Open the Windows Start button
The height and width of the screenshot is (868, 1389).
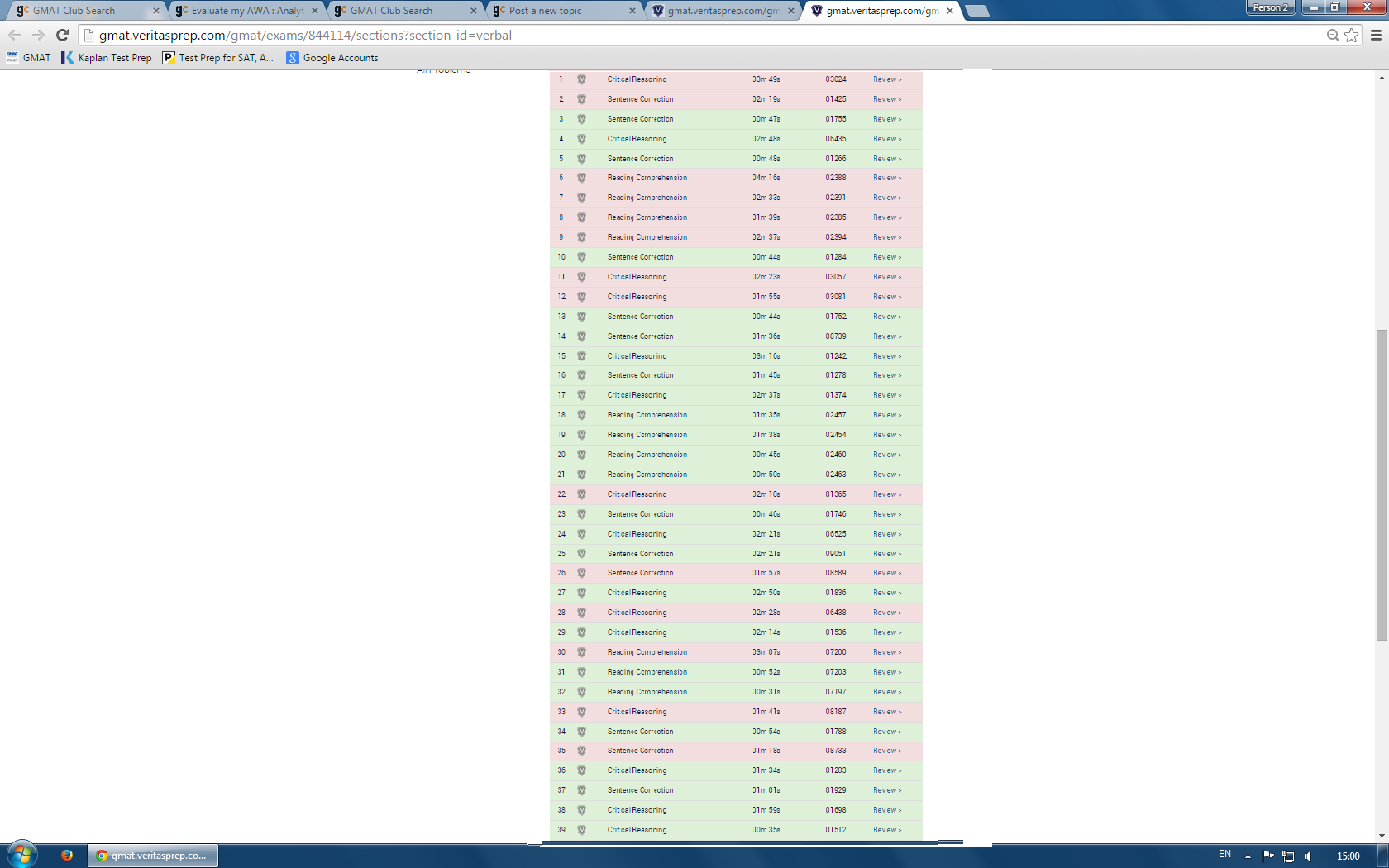point(22,855)
